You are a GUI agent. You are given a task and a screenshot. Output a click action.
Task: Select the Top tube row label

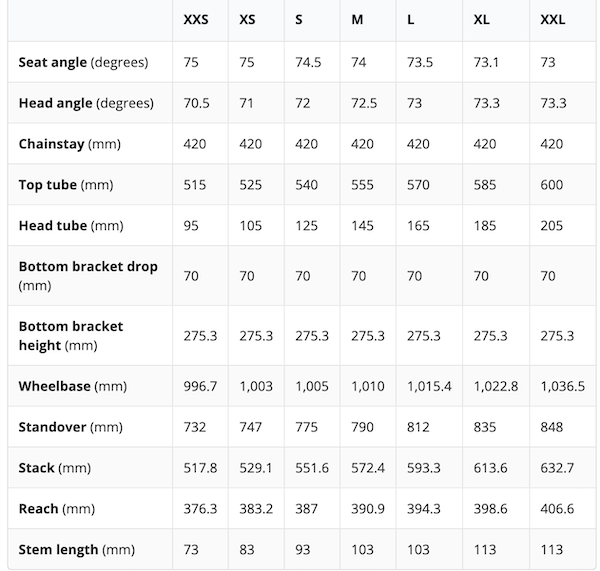(66, 185)
